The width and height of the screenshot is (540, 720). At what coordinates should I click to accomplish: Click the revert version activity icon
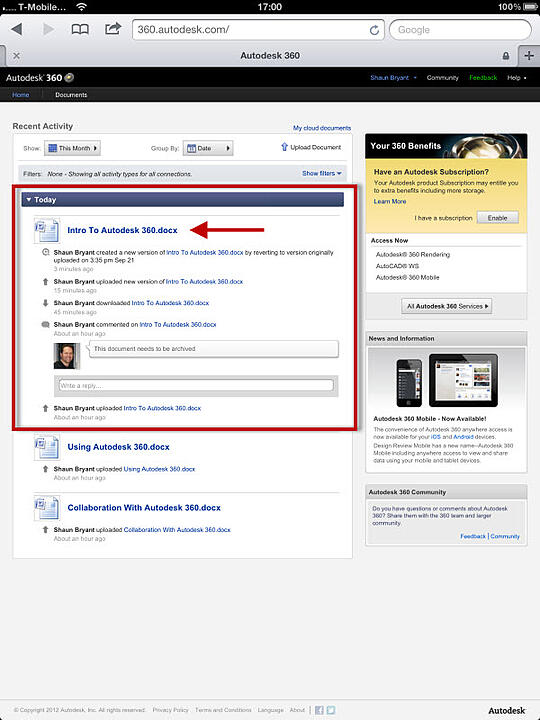[45, 252]
